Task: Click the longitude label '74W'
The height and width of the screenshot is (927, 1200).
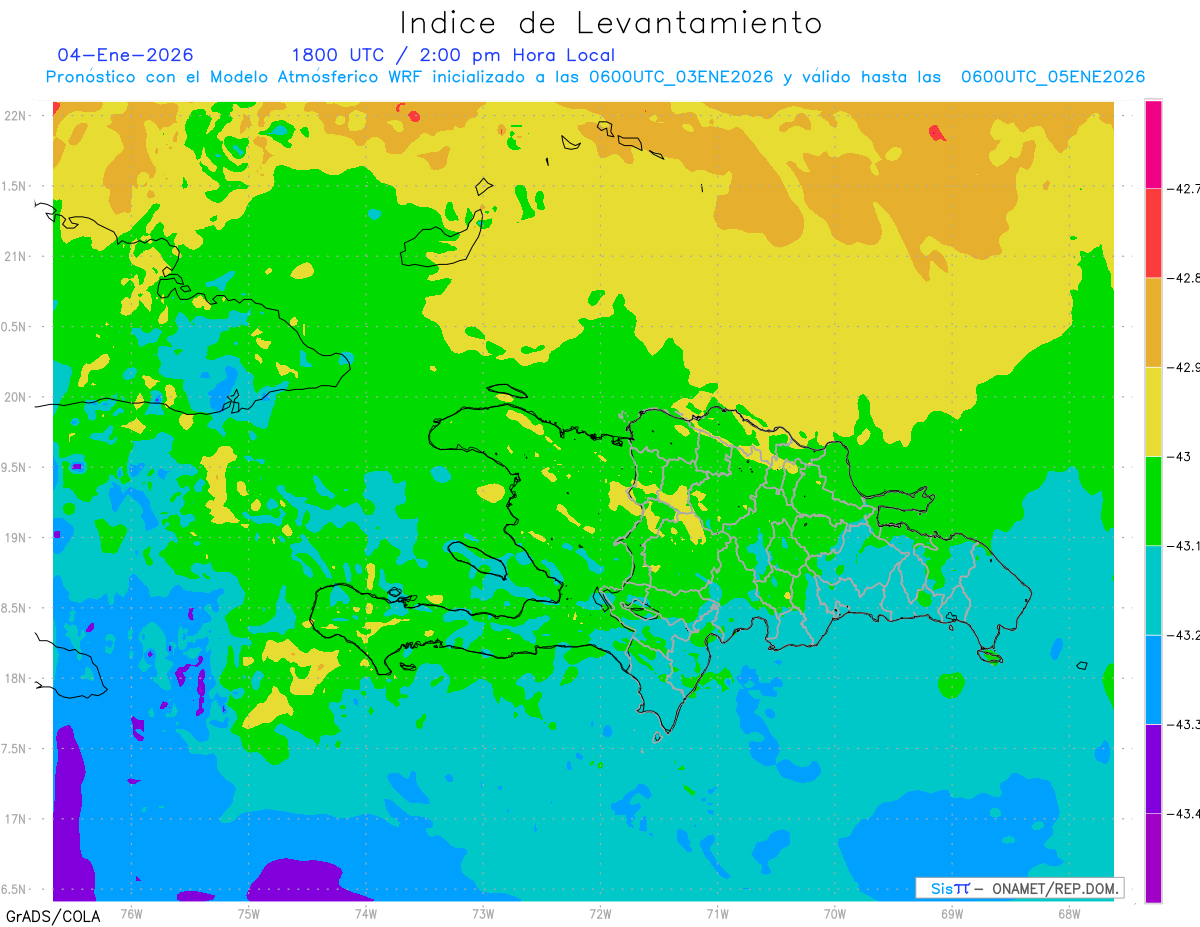Action: click(366, 912)
